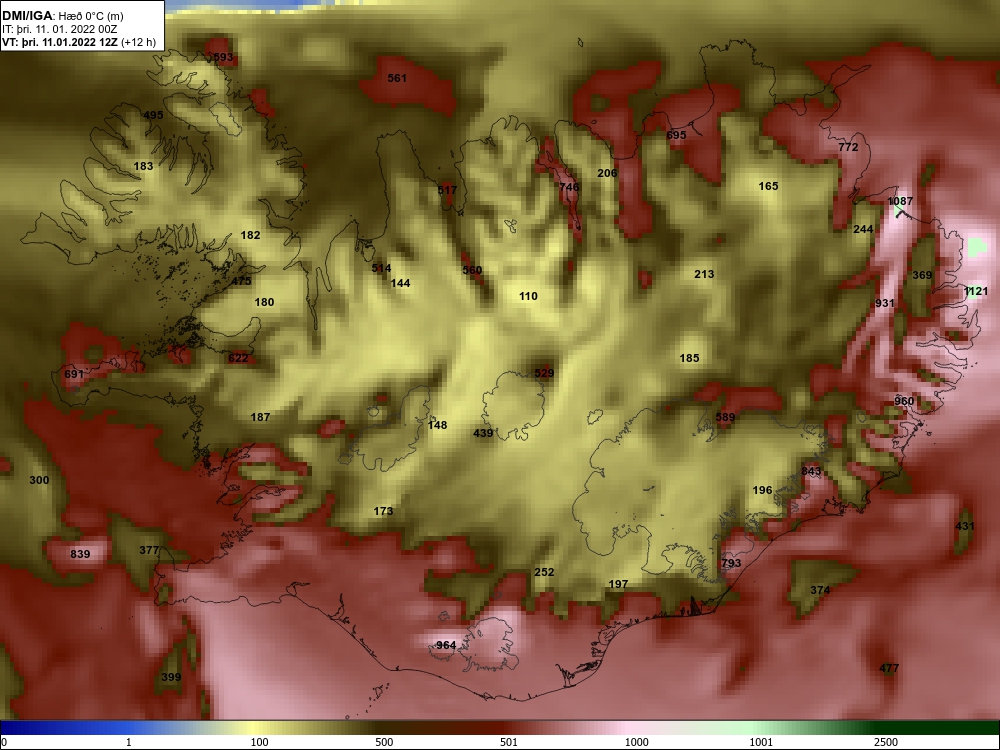Click the 185 value label
Viewport: 1000px width, 750px height.
(x=689, y=358)
